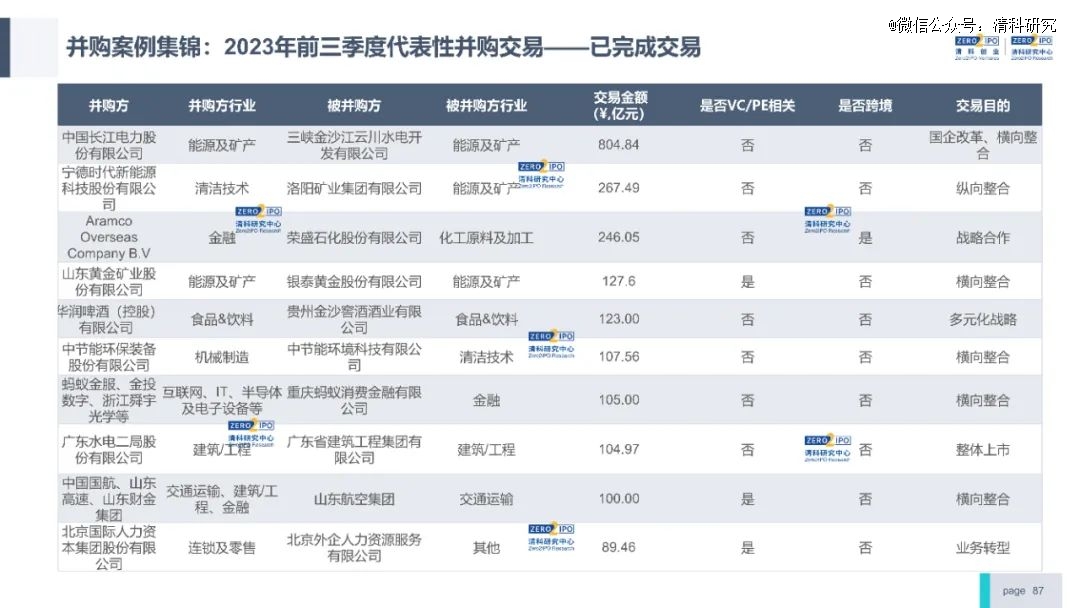Click the amount 89.46
This screenshot has height=608, width=1080.
619,547
